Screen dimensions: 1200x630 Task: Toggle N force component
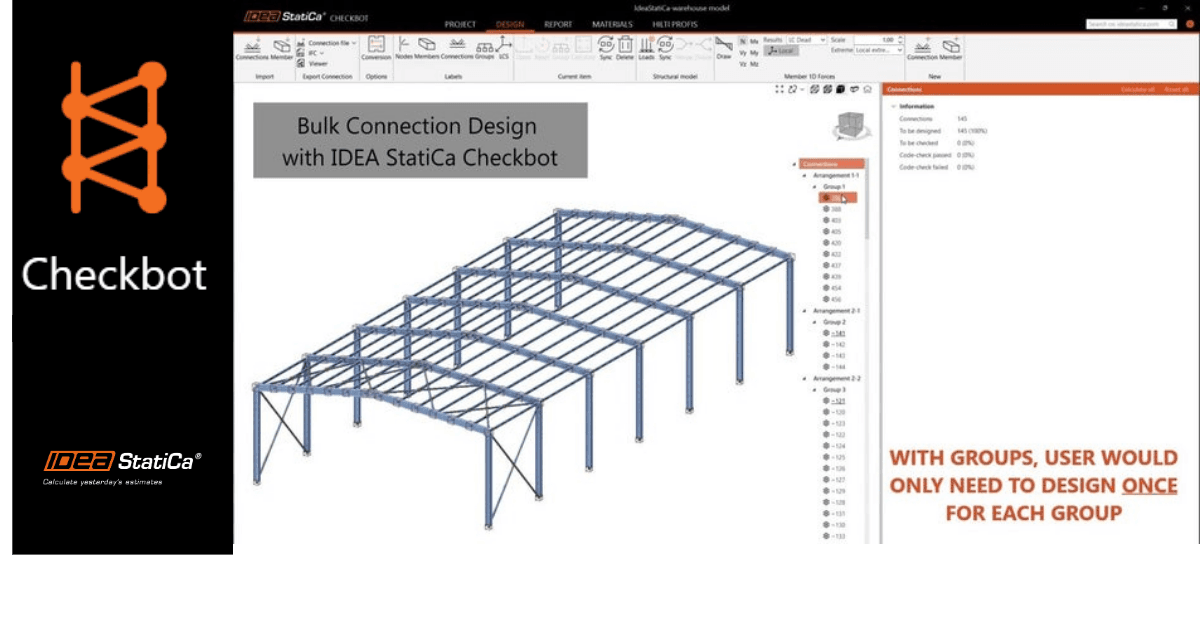coord(742,40)
